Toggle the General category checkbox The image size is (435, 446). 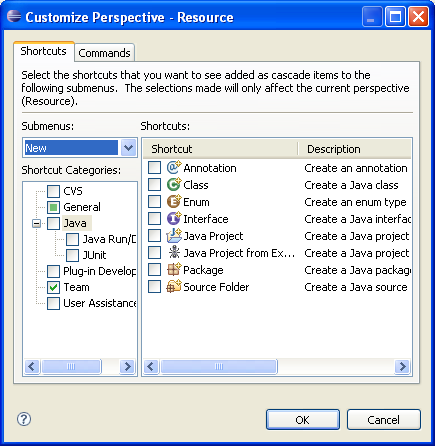click(x=53, y=207)
